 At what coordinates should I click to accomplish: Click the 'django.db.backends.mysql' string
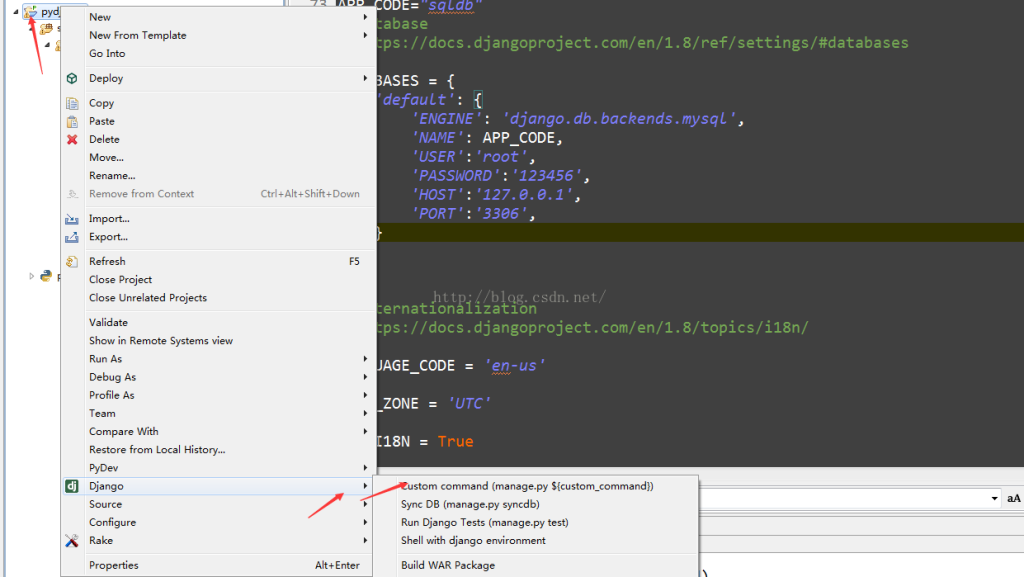tap(618, 119)
